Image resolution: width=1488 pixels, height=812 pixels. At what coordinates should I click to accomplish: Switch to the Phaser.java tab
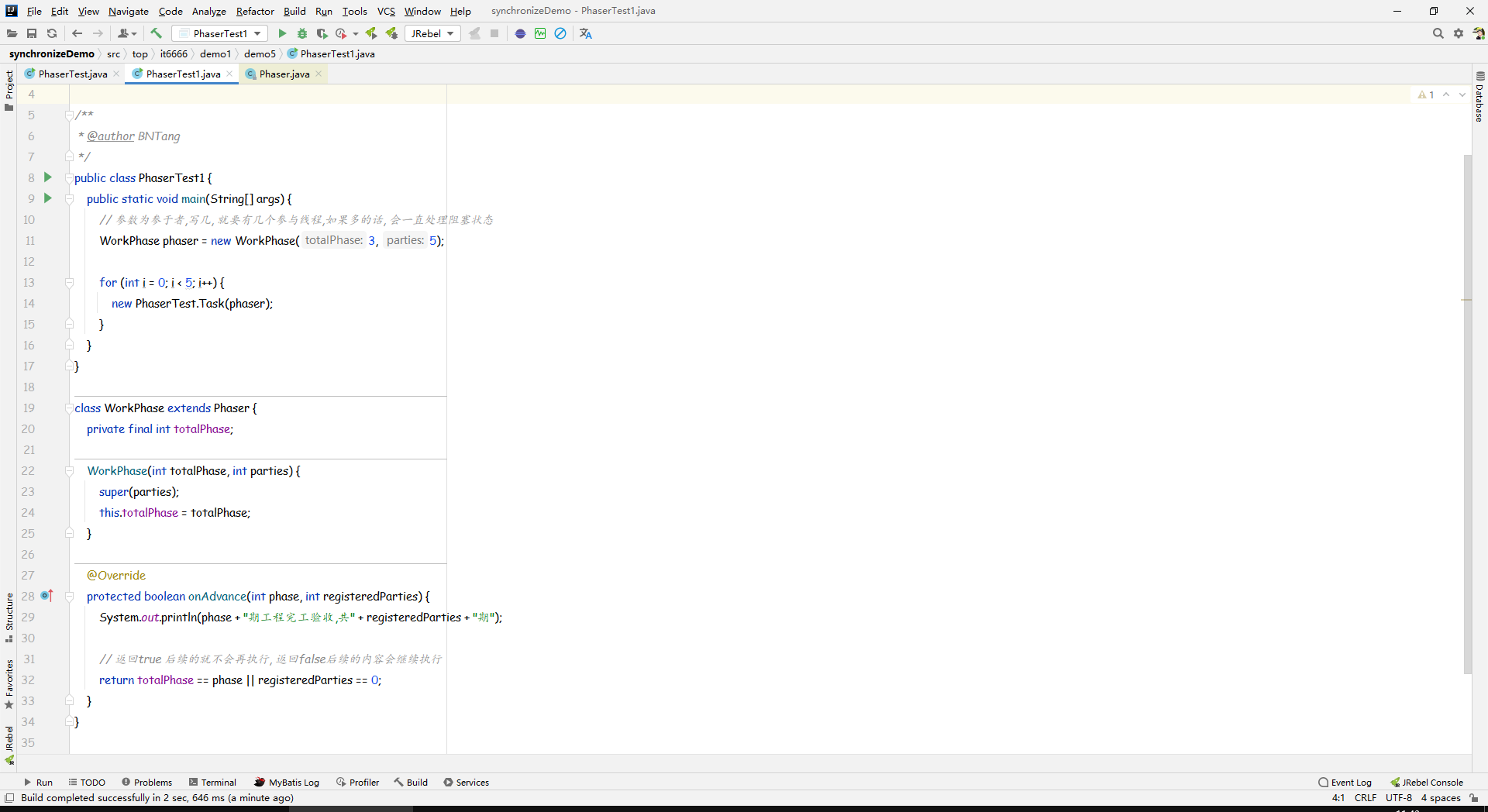[x=284, y=74]
